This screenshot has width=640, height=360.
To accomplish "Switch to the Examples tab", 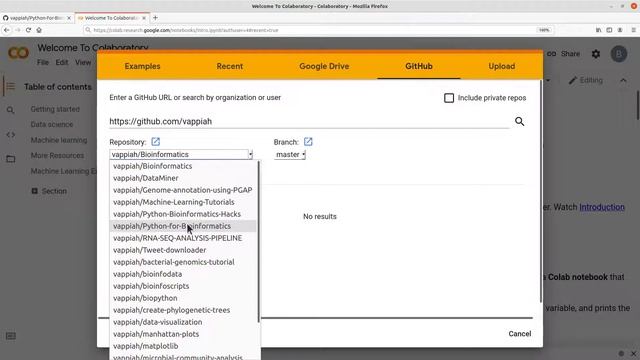I will pos(142,66).
